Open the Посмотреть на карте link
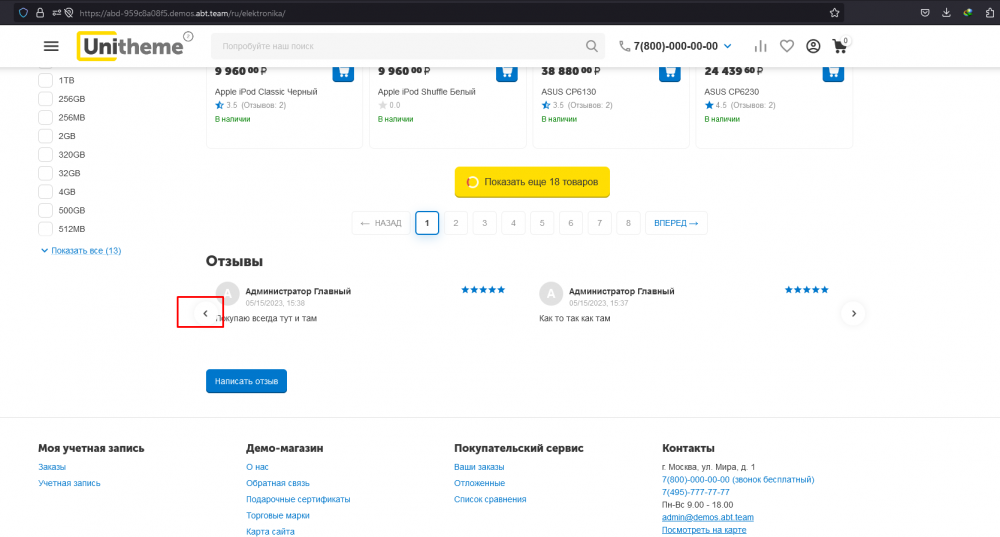The height and width of the screenshot is (537, 1000). coord(703,529)
